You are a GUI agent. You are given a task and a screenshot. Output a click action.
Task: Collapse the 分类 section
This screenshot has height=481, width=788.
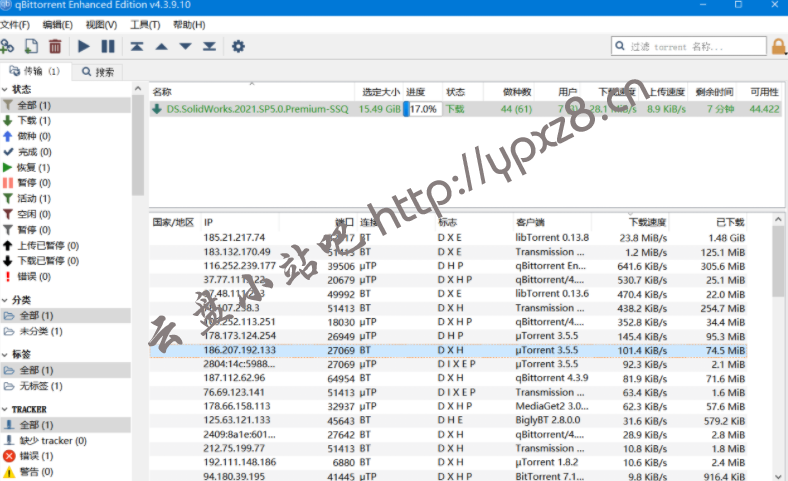5,300
